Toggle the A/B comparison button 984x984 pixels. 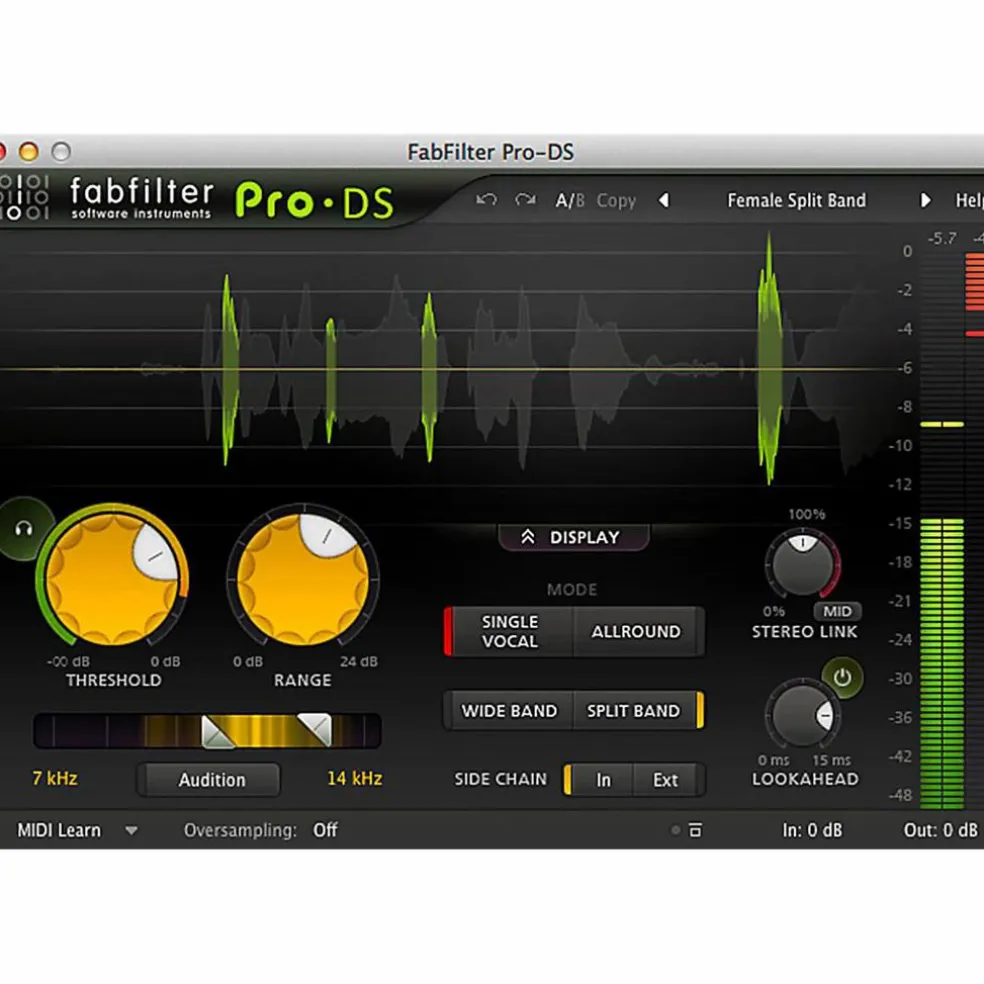tap(570, 201)
